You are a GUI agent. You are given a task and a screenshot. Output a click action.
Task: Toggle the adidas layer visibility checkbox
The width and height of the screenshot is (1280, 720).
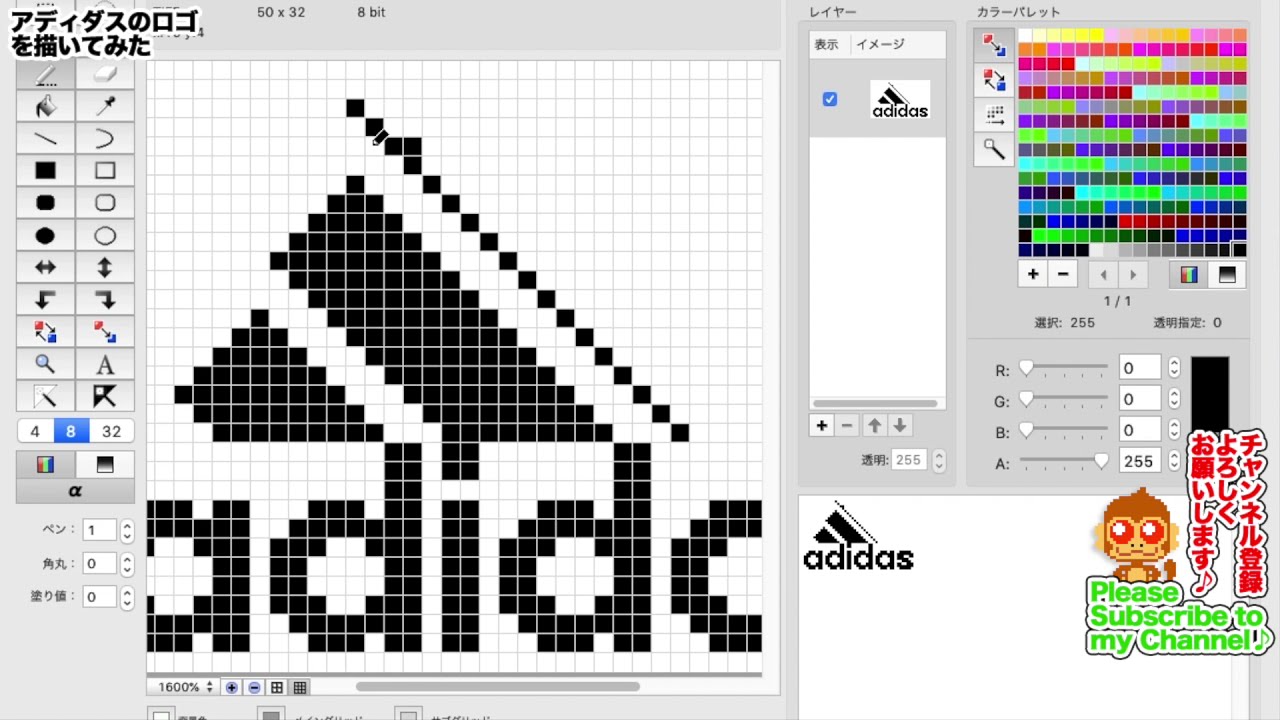click(830, 99)
